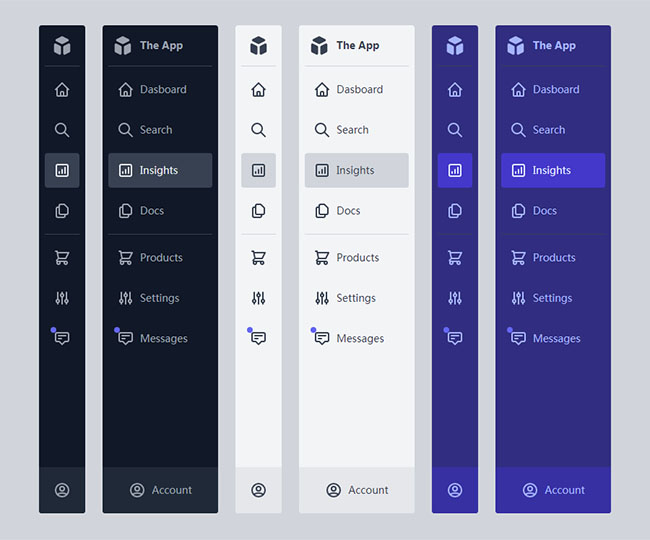
Task: Click cube logo in purple collapsed sidebar
Action: click(x=455, y=46)
